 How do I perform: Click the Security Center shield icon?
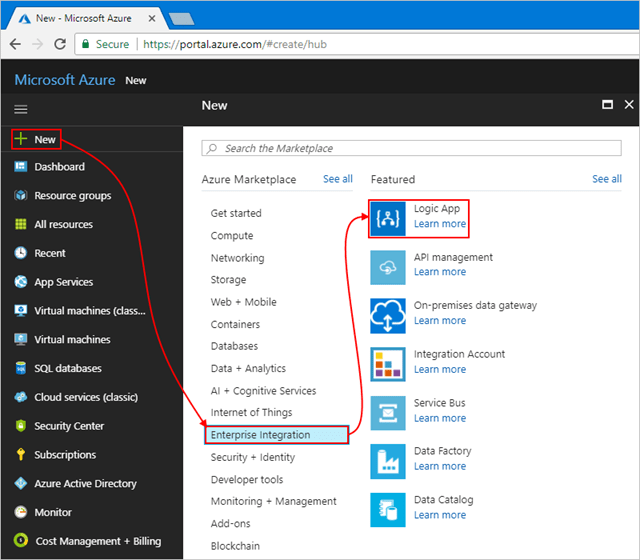coord(20,426)
